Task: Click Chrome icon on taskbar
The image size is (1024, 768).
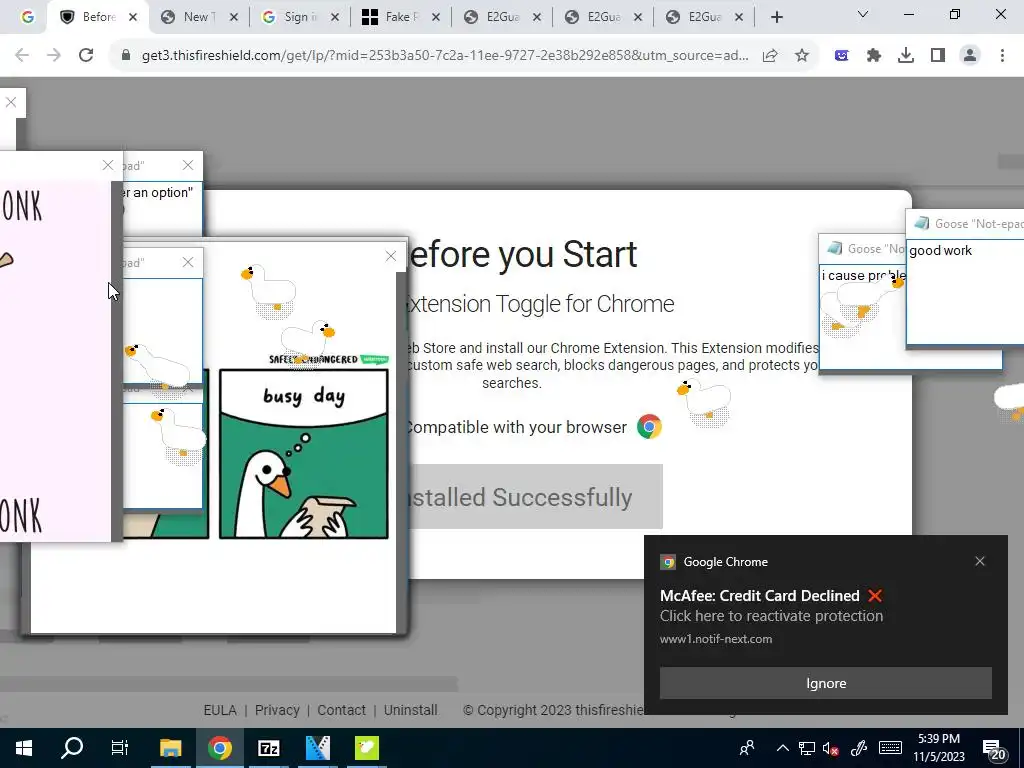Action: click(x=220, y=748)
